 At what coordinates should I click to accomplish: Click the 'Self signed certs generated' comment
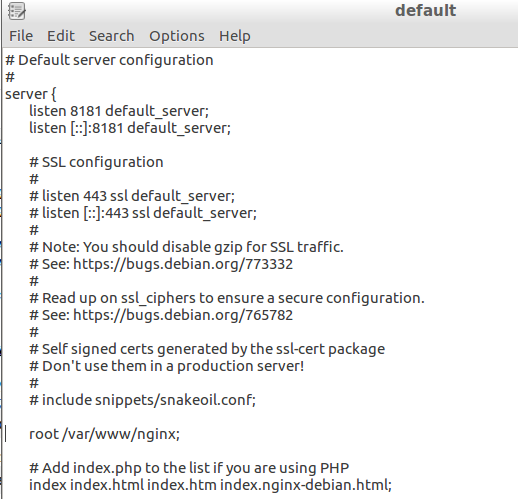pos(207,349)
